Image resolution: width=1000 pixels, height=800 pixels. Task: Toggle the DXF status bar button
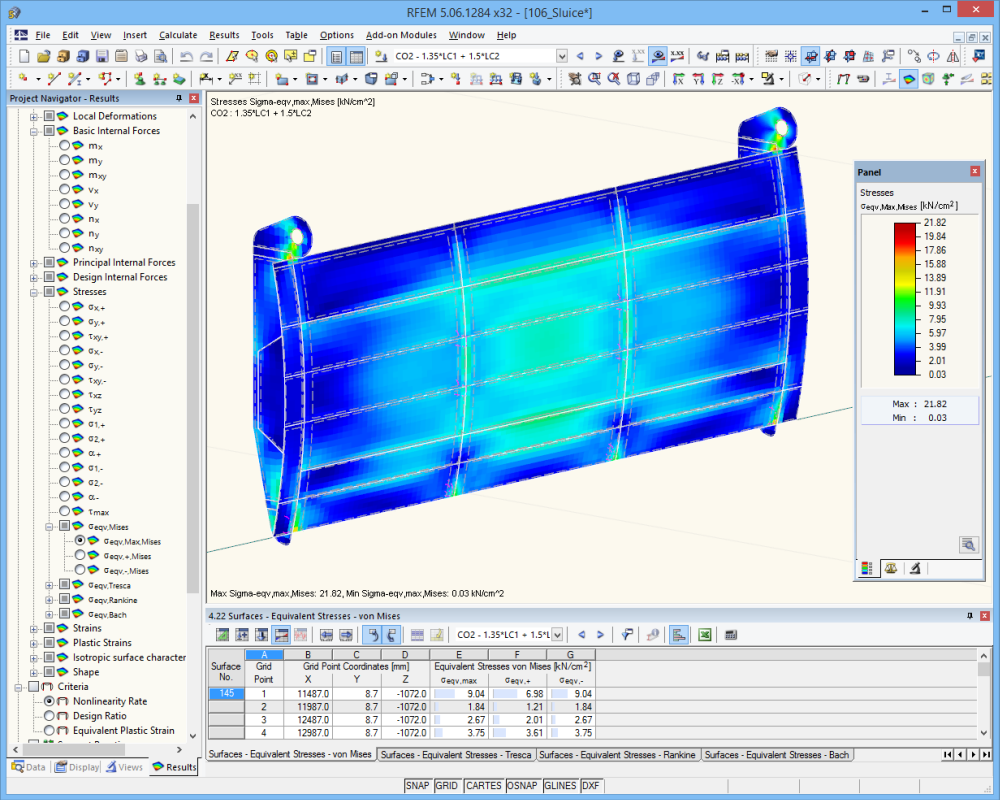point(591,785)
